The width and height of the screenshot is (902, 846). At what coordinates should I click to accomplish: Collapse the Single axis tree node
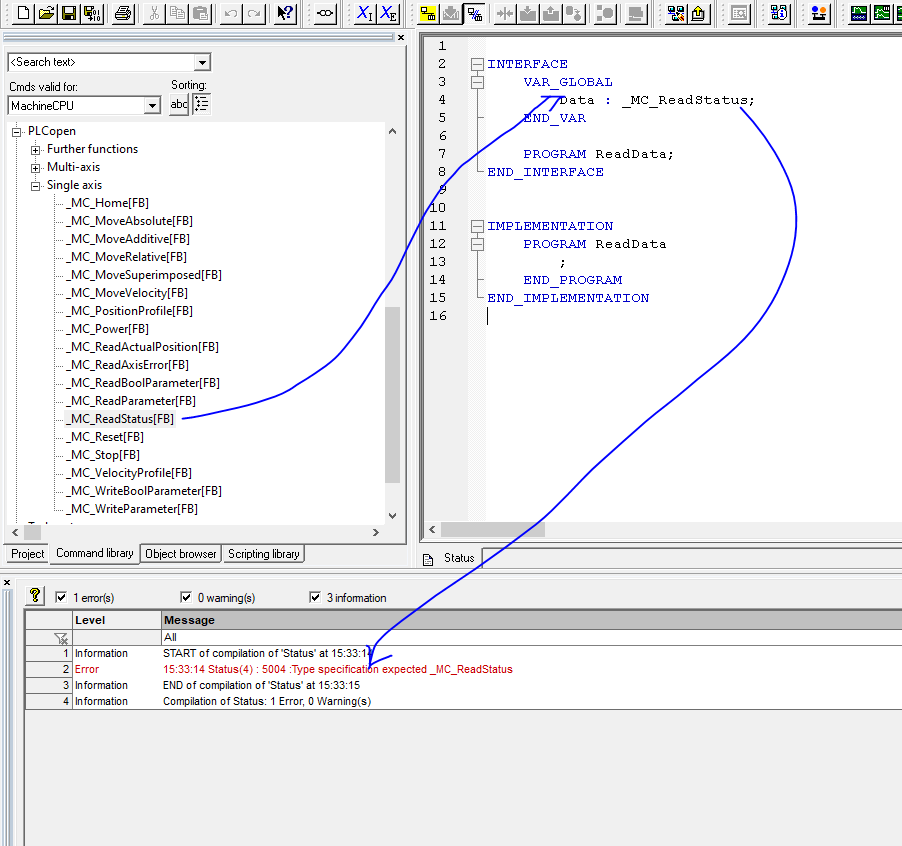coord(36,185)
